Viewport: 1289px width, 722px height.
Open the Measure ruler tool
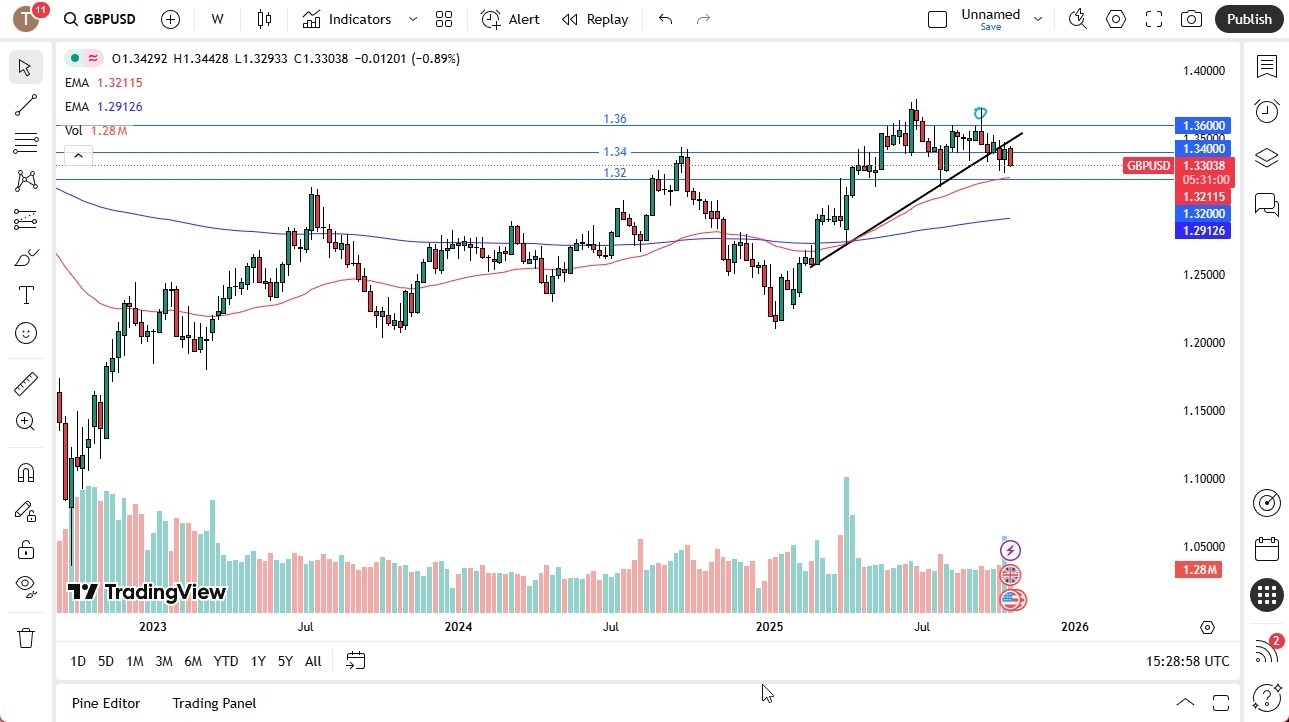click(25, 383)
